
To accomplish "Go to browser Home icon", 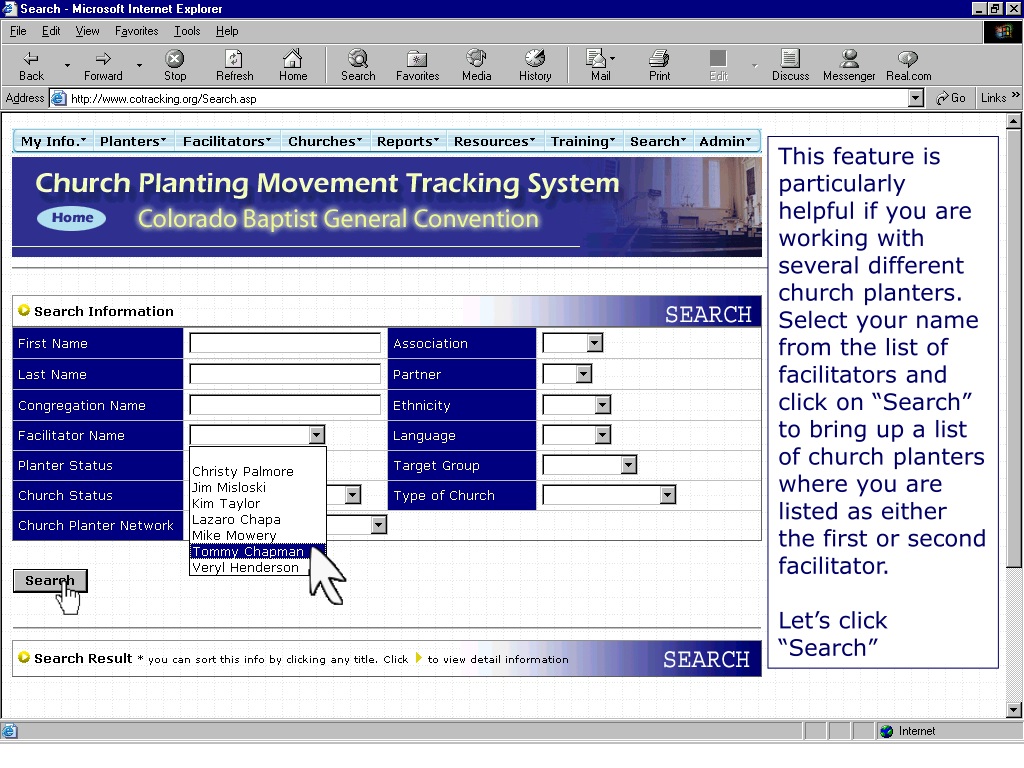I will tap(293, 65).
